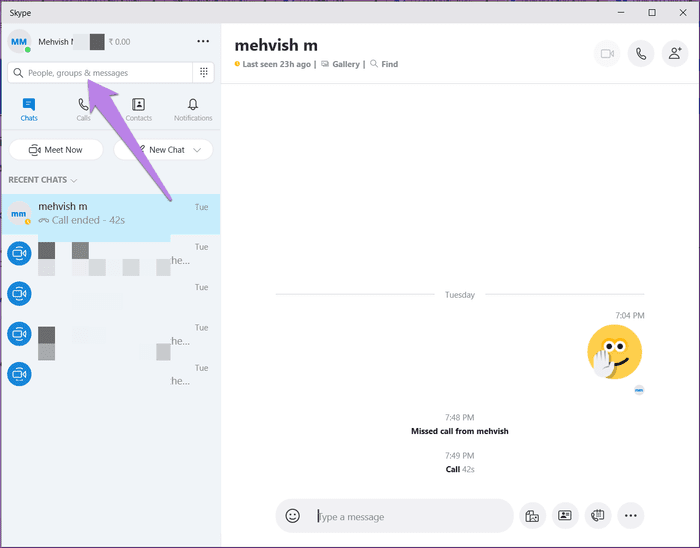Click the Meet Now button
700x548 pixels.
click(x=56, y=150)
